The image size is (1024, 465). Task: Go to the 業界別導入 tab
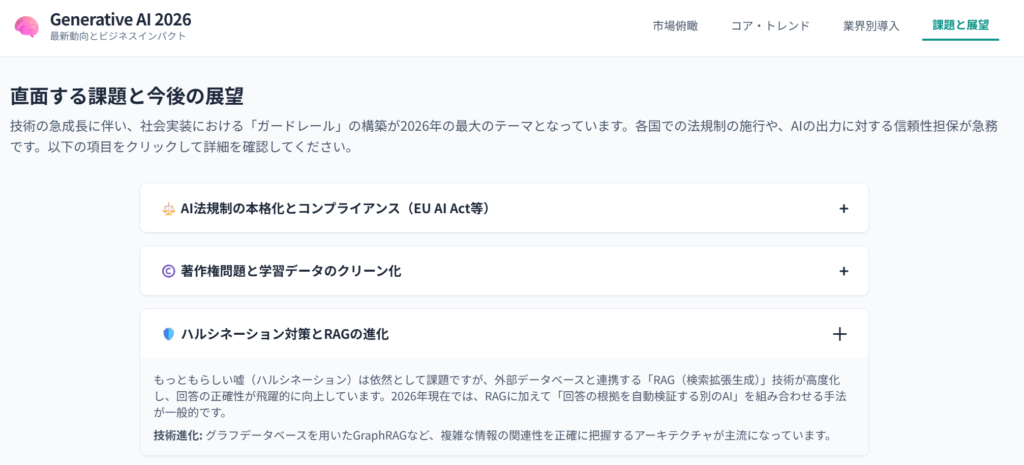pyautogui.click(x=869, y=26)
